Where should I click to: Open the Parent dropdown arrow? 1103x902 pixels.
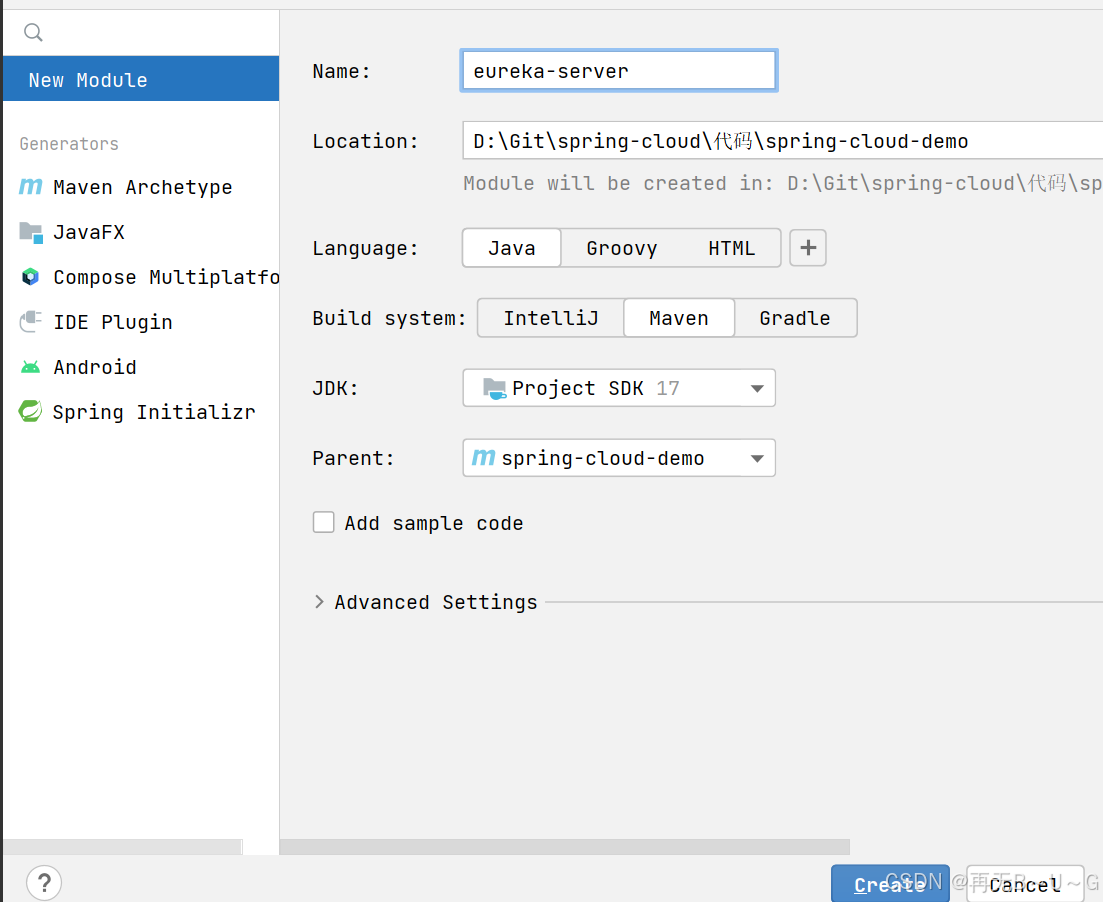pyautogui.click(x=757, y=459)
